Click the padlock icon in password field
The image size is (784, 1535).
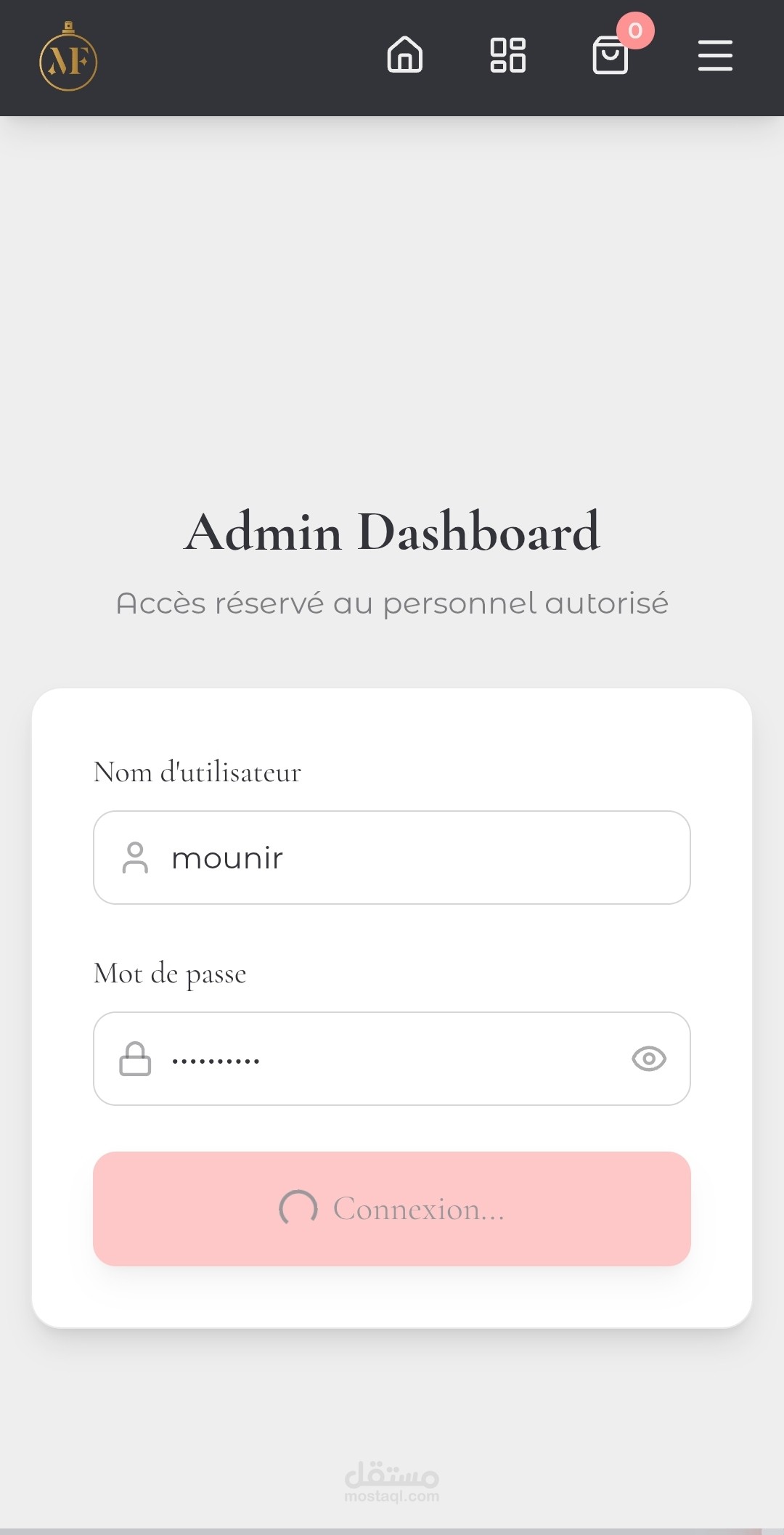135,1059
